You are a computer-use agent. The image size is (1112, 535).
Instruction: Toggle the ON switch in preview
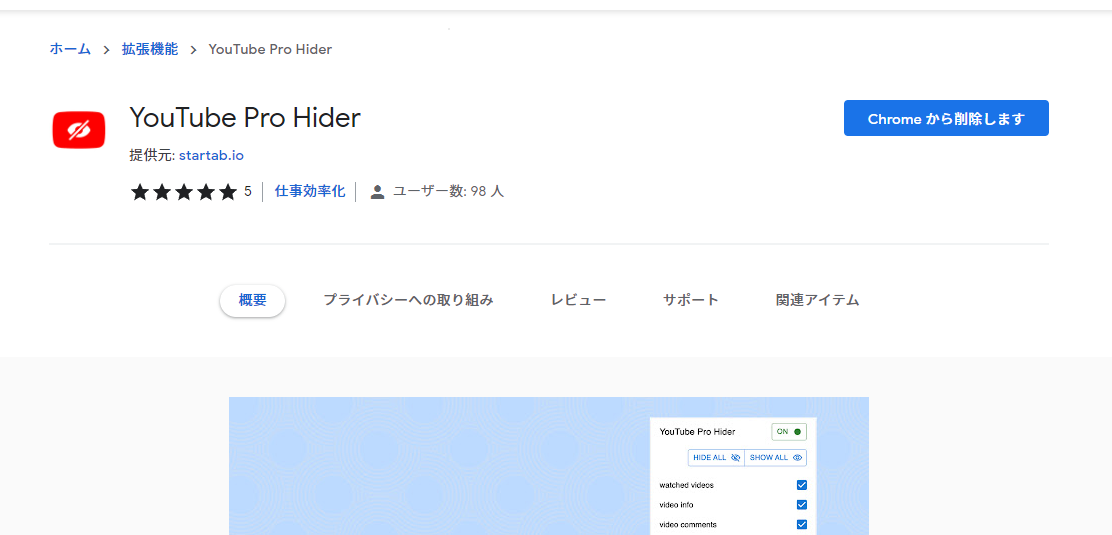(789, 431)
